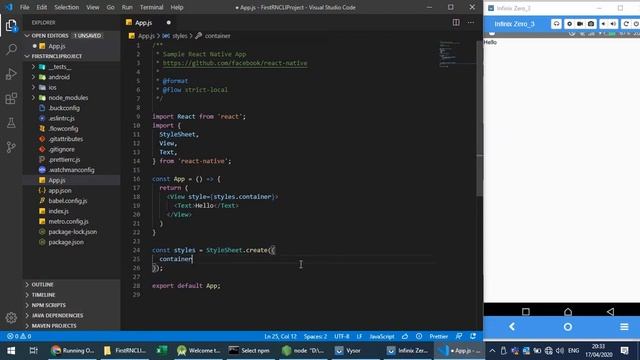640x360 pixels.
Task: Open editor More Actions ellipsis
Action: pyautogui.click(x=471, y=22)
